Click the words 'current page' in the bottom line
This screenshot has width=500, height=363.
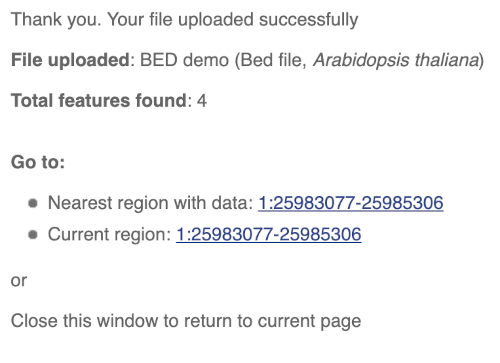[x=309, y=321]
